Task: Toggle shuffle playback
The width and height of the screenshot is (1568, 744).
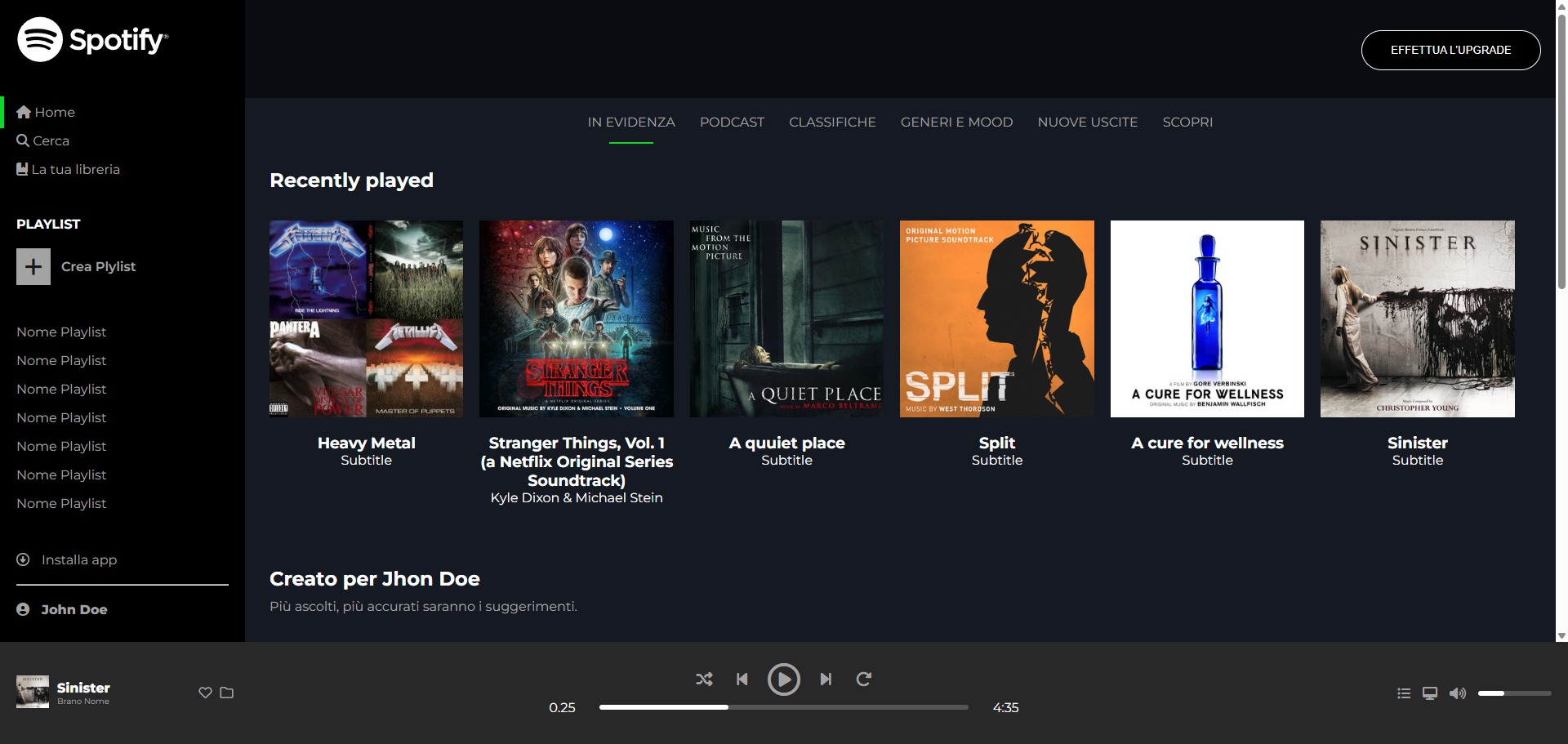Action: [x=704, y=679]
